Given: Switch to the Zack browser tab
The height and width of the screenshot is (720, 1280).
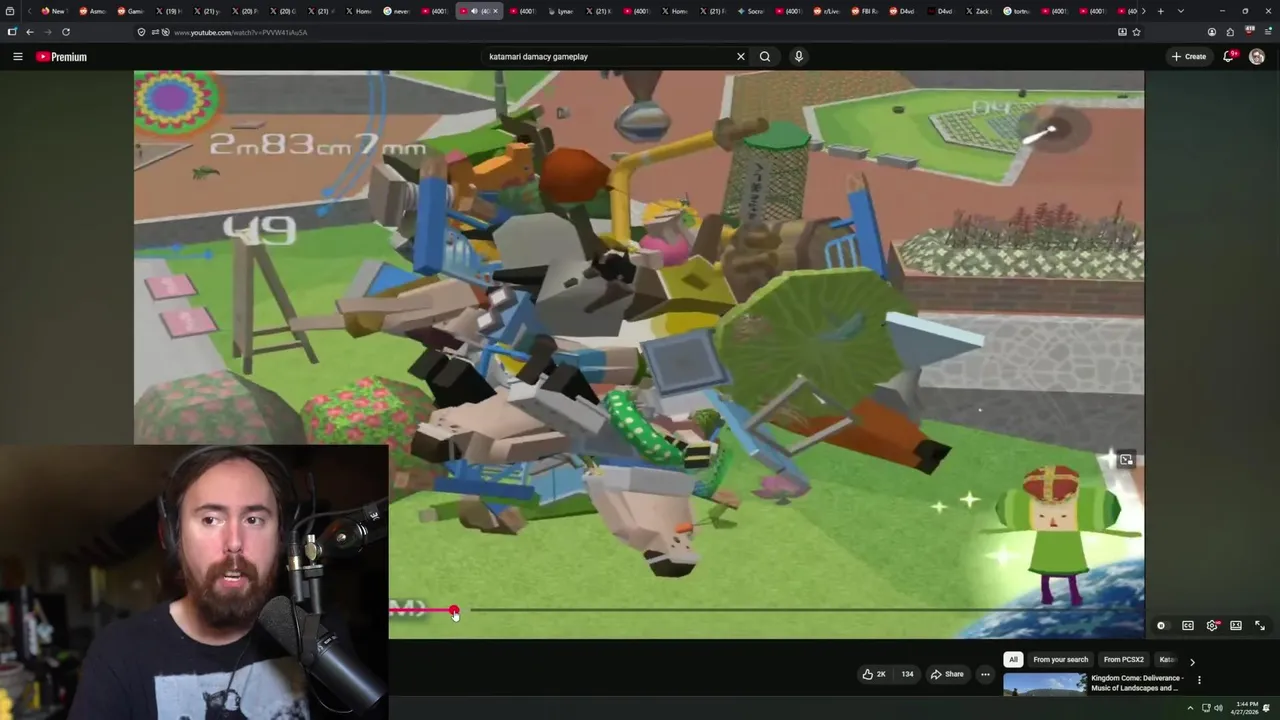Looking at the screenshot, I should point(978,11).
